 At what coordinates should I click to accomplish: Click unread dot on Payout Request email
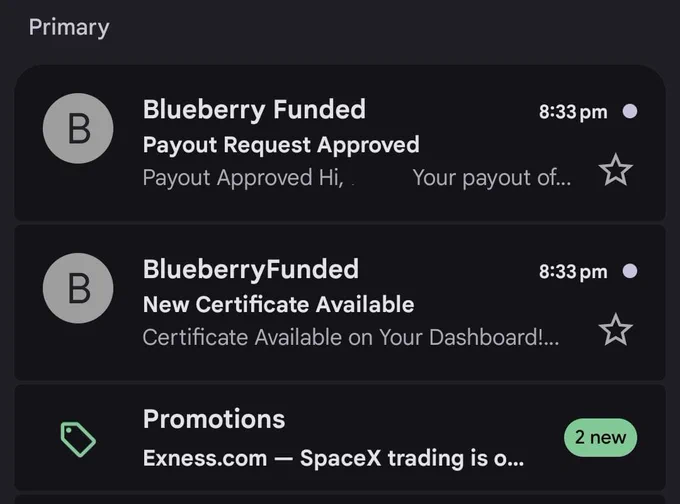[630, 111]
